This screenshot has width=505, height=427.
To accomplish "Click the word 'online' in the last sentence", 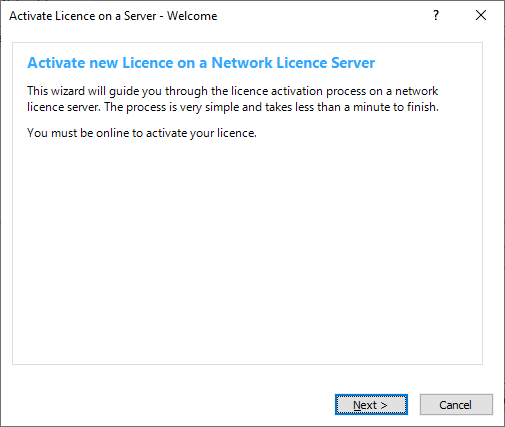I will pos(113,133).
